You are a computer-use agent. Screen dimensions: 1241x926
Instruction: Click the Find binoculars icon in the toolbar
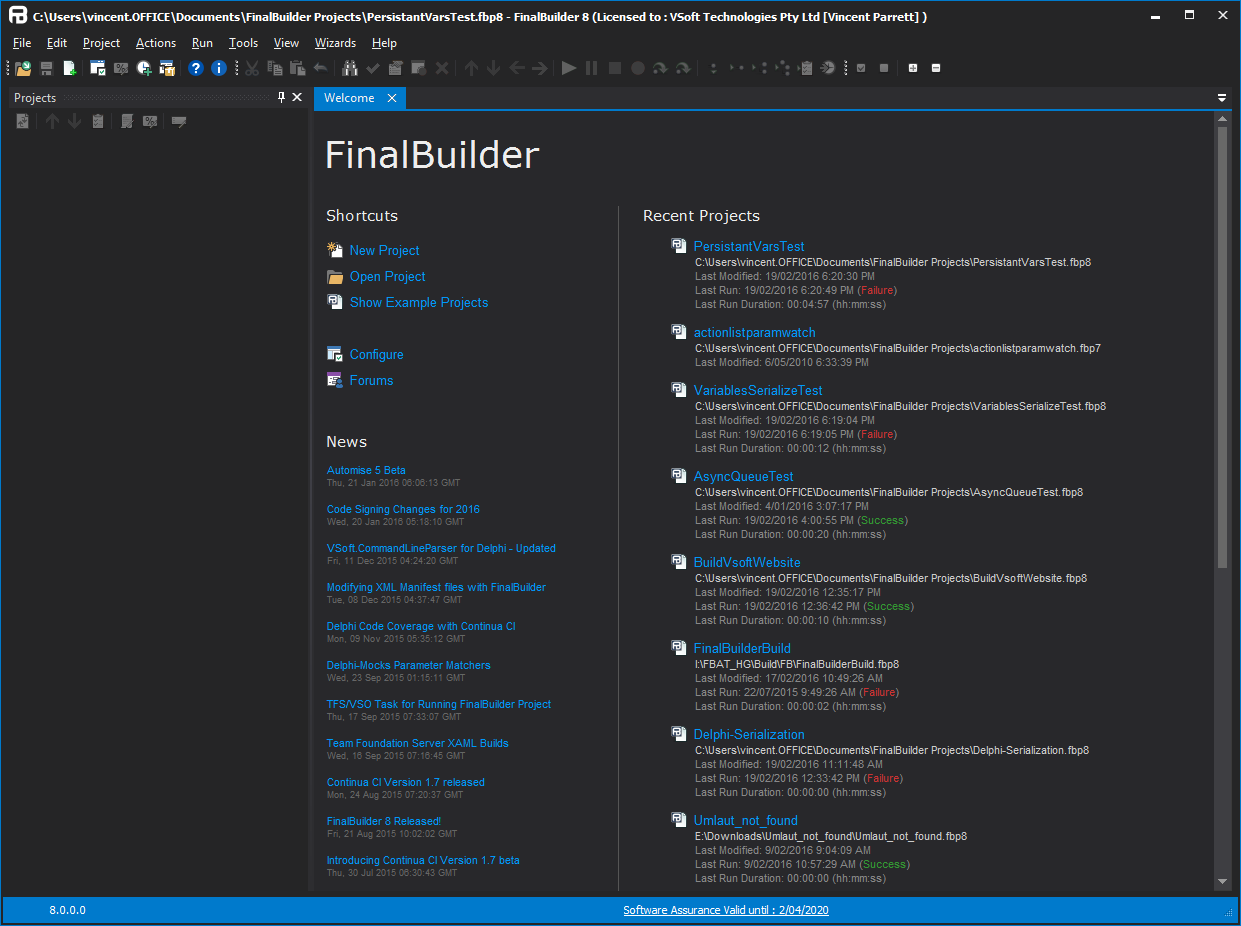(x=350, y=68)
